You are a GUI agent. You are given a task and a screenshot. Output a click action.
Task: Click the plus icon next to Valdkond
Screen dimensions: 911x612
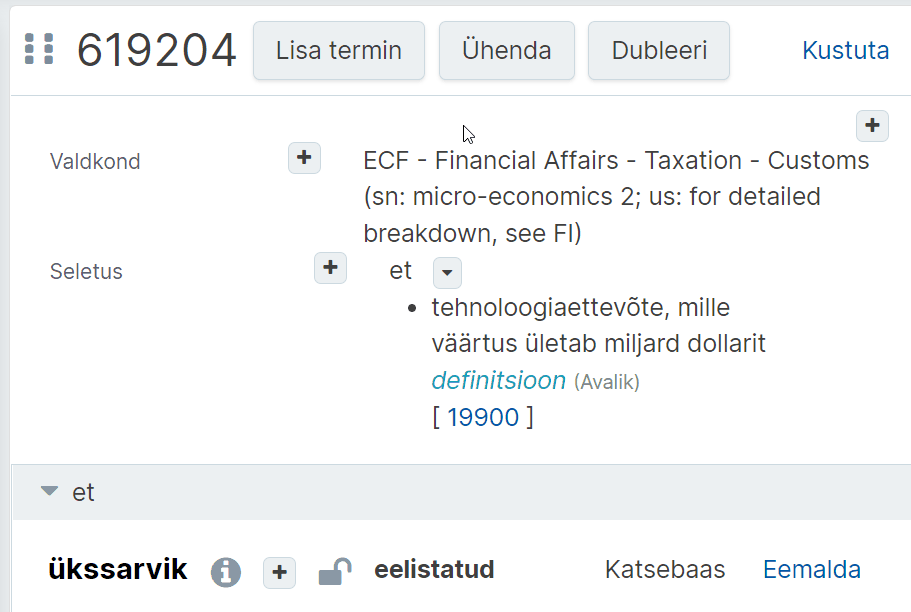click(304, 158)
